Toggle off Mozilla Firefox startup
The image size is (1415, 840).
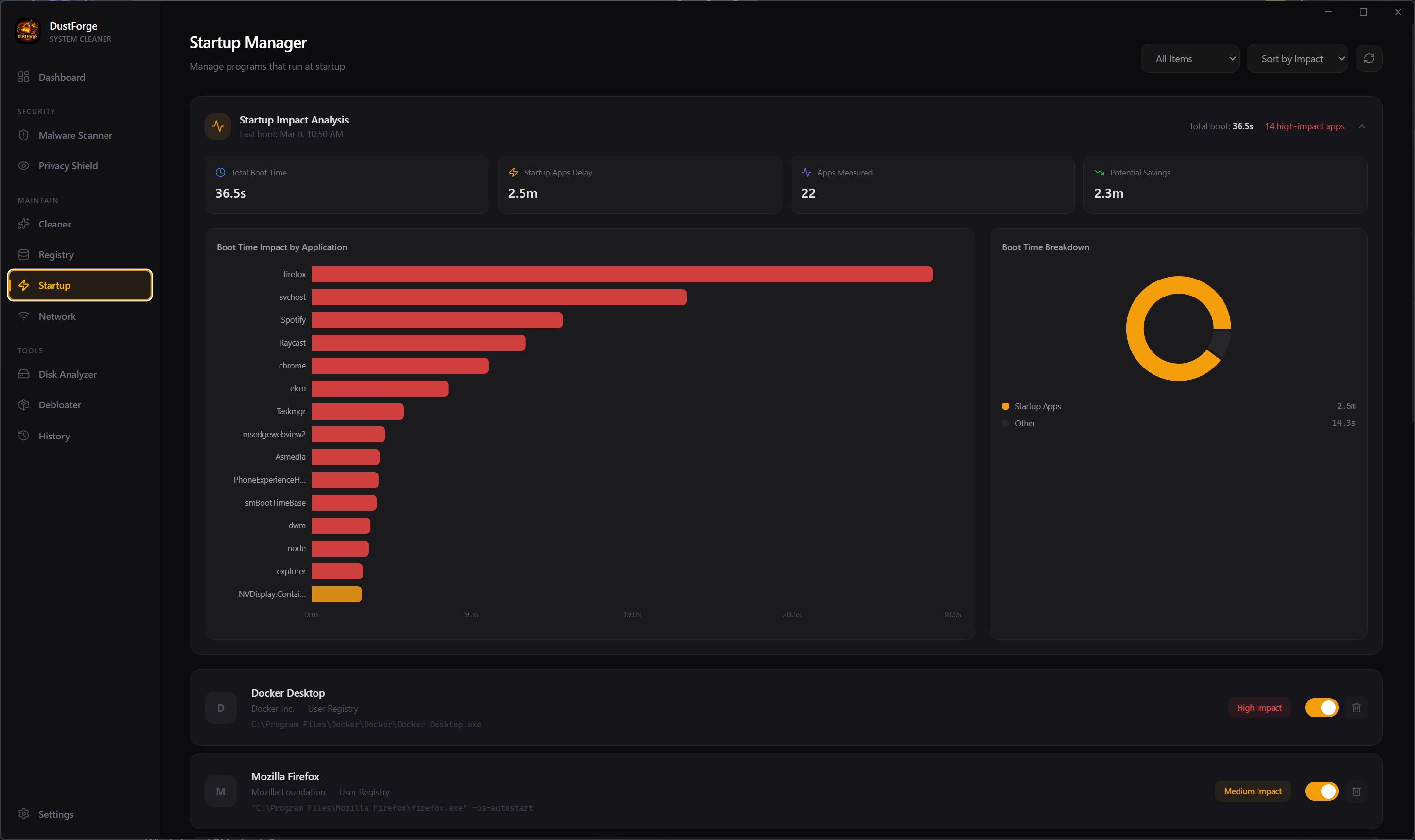click(1321, 791)
